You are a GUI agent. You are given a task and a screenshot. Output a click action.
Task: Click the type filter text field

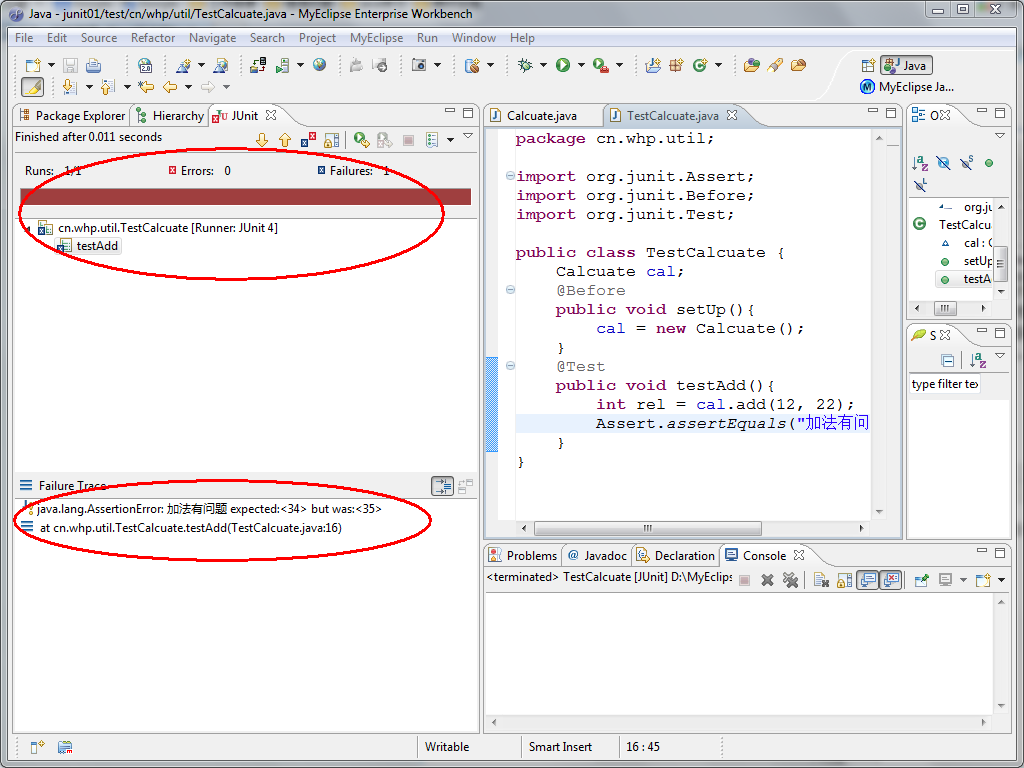point(944,384)
